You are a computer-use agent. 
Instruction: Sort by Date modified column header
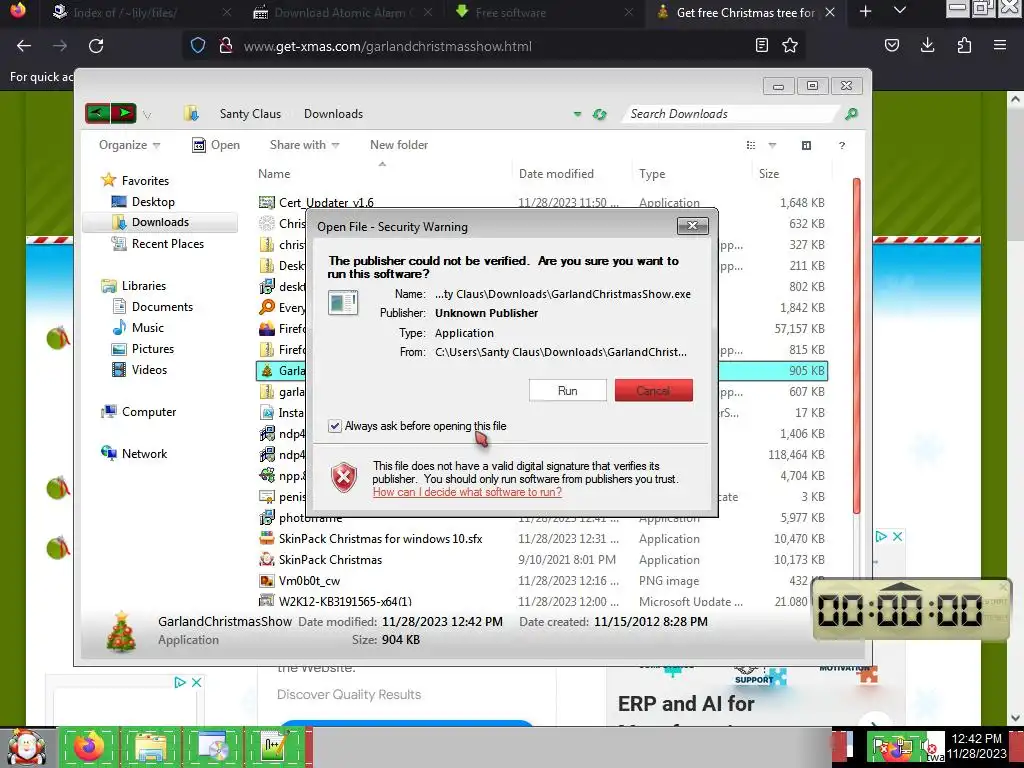pyautogui.click(x=571, y=173)
